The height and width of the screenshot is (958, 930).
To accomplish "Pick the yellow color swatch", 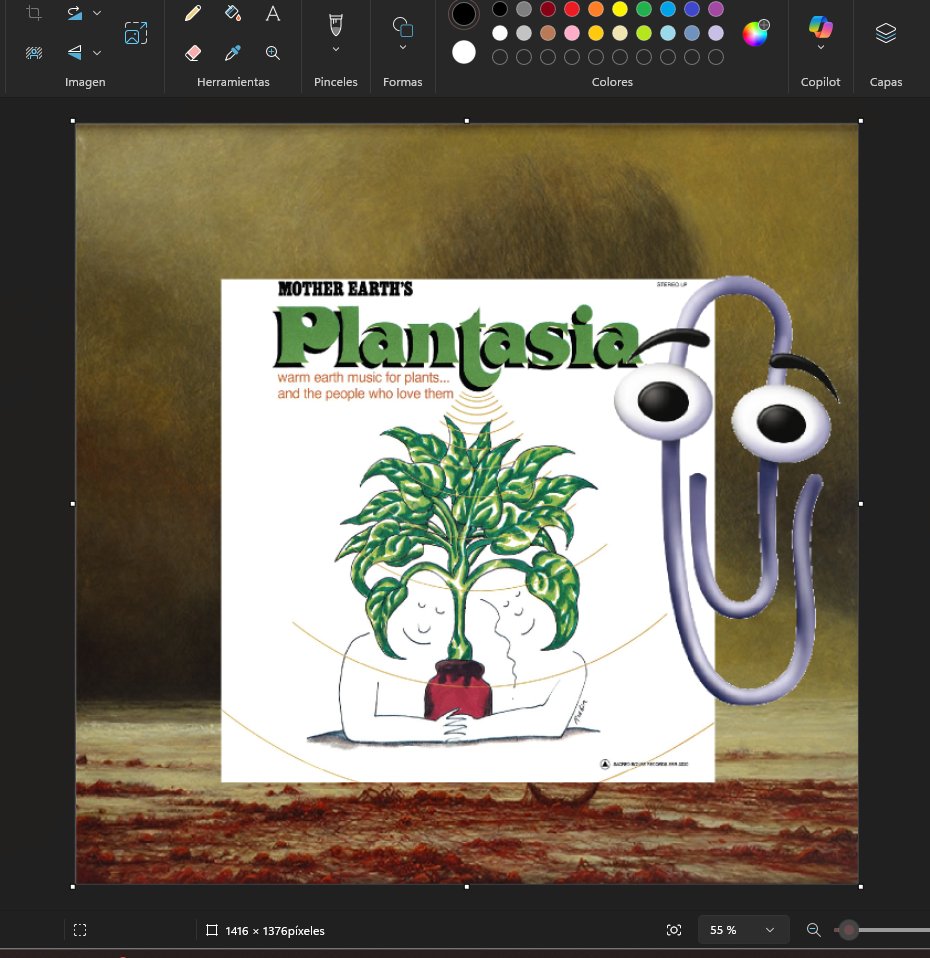I will [x=620, y=9].
